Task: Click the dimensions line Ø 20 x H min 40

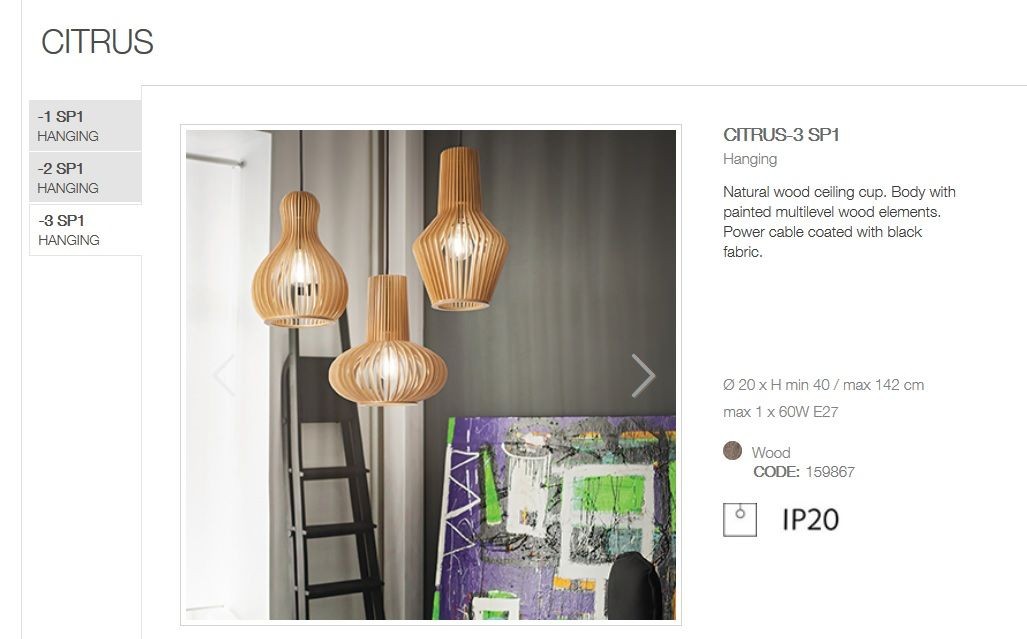Action: coord(823,385)
